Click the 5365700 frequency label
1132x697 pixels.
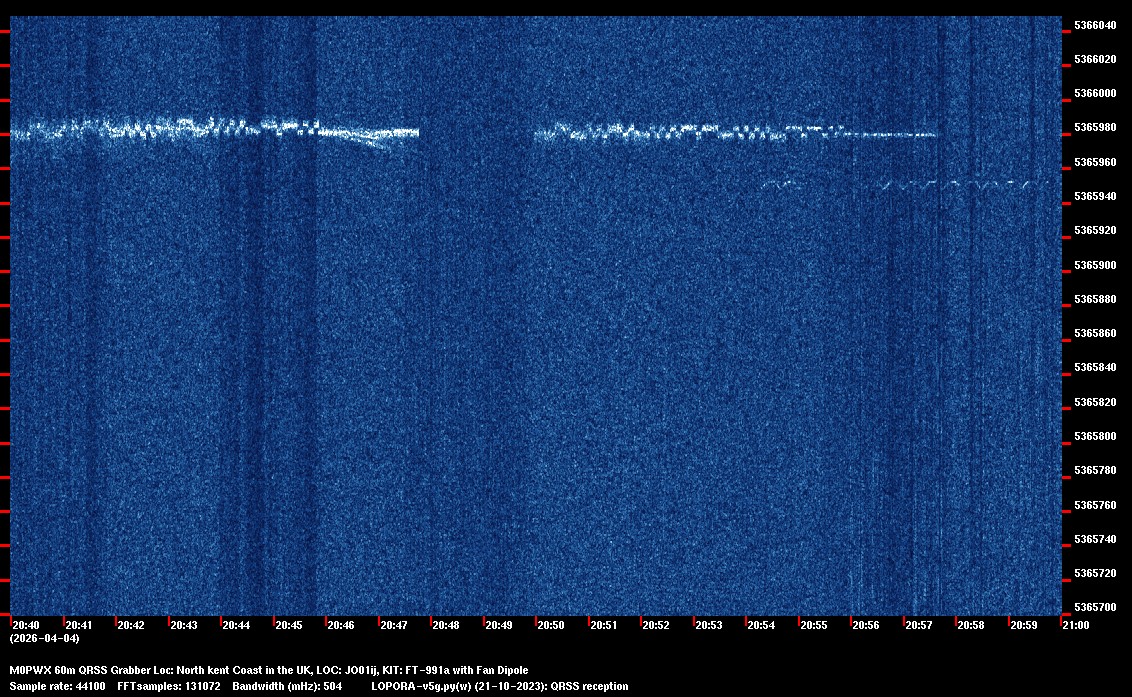(x=1095, y=607)
